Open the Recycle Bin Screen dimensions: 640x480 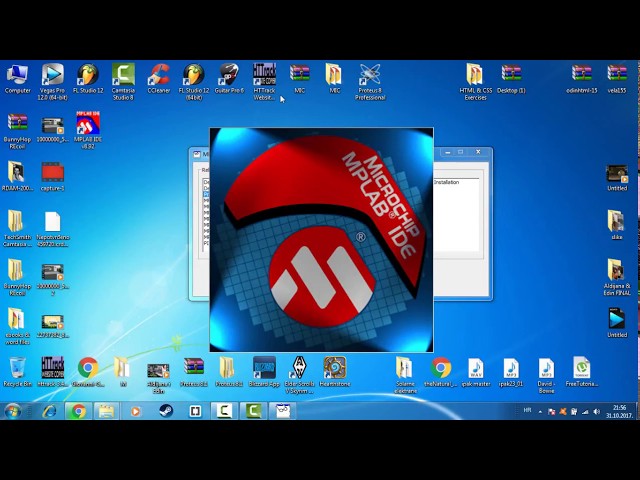17,371
